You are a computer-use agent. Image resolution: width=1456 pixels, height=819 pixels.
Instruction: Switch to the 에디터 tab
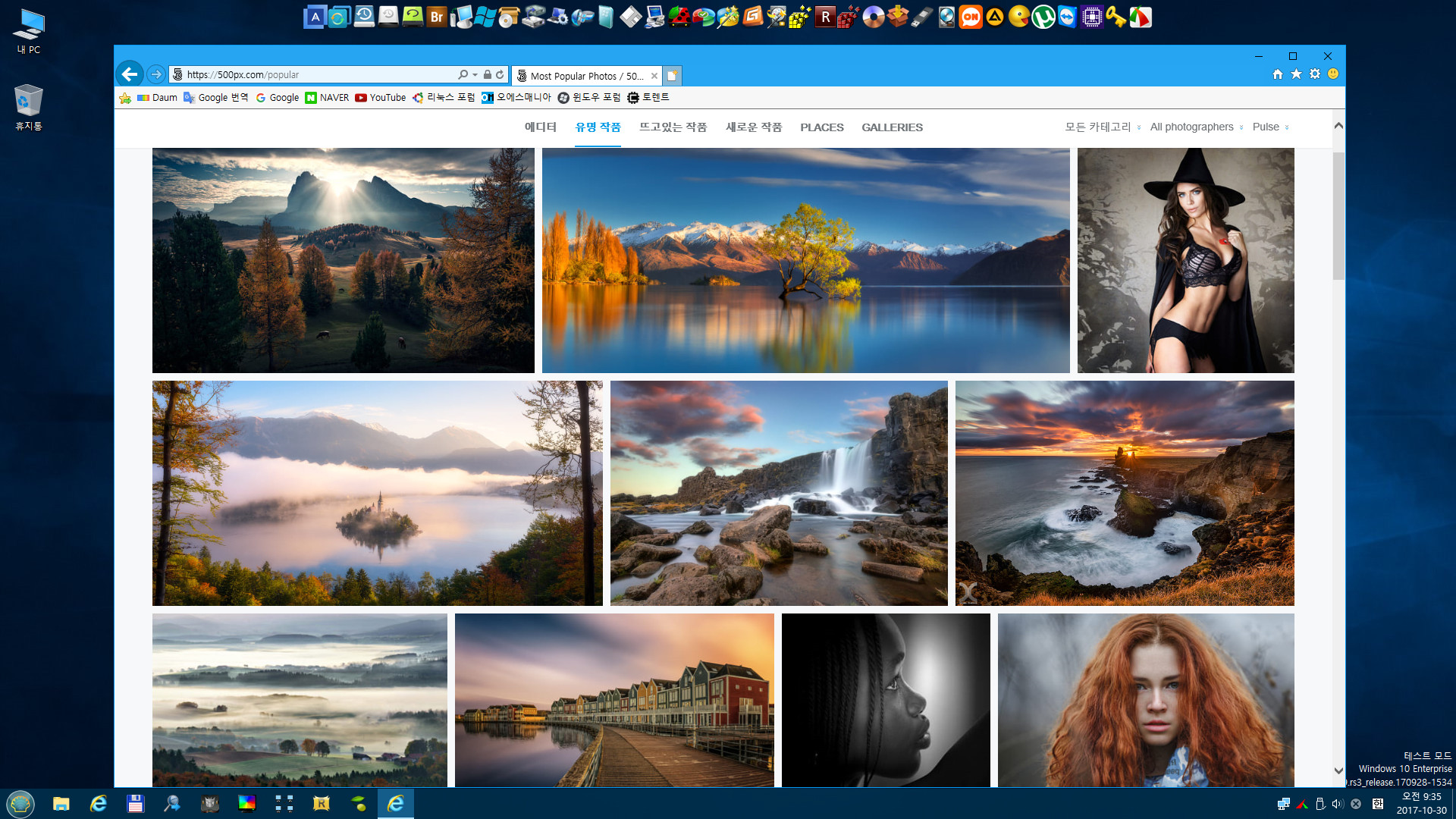tap(541, 127)
